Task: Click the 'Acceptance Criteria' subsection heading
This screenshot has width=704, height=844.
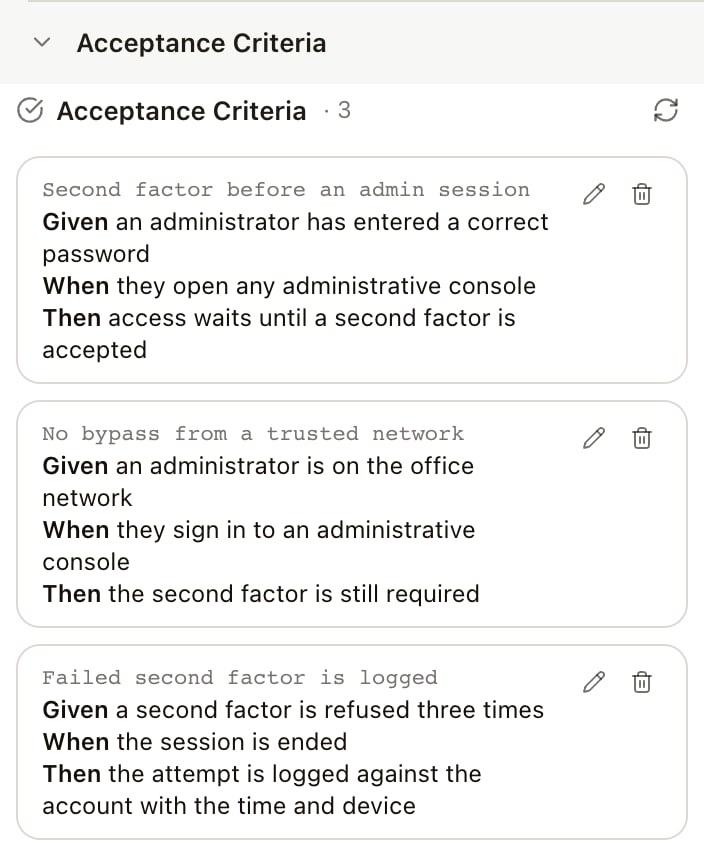Action: 181,111
